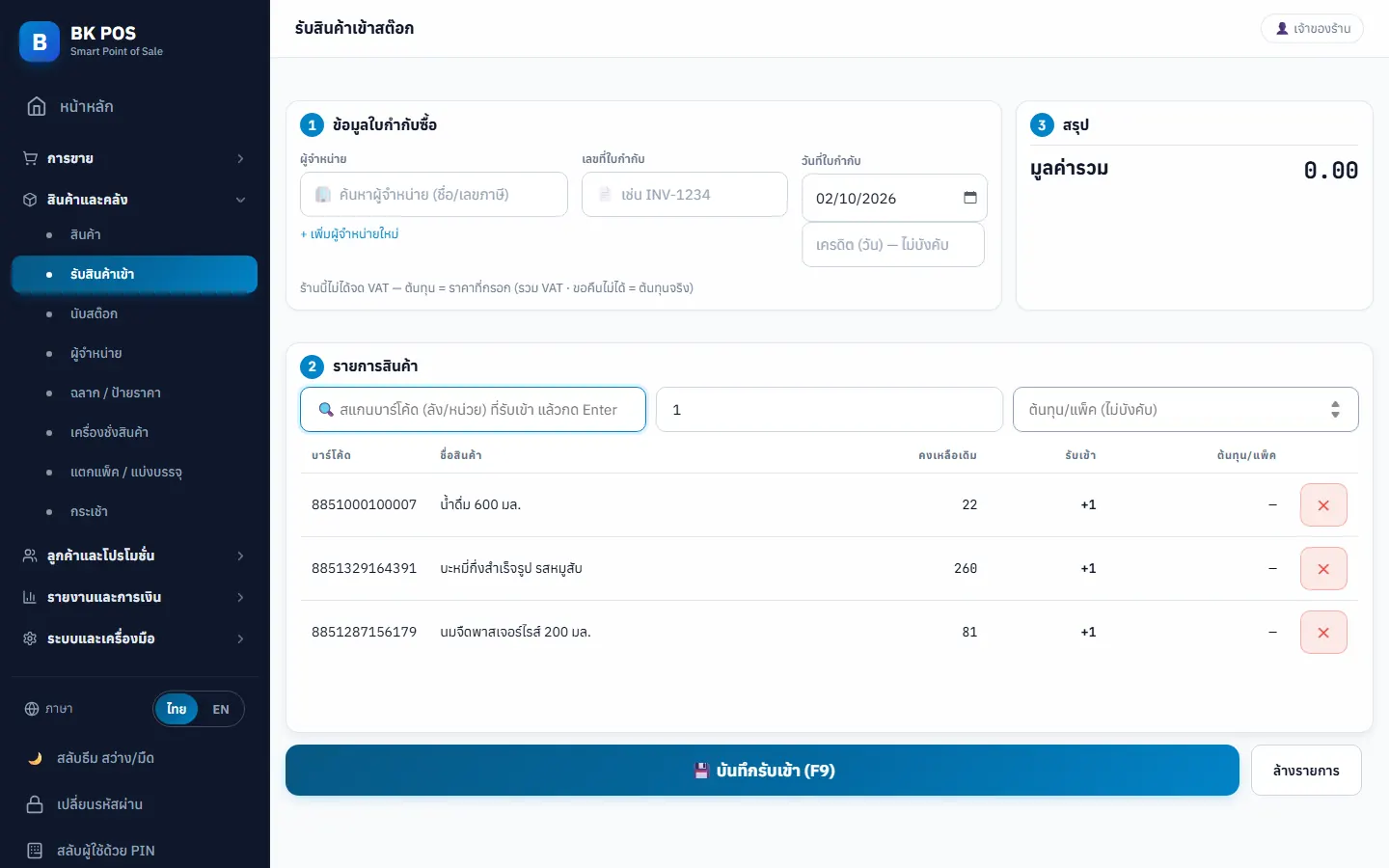Viewport: 1389px width, 868px height.
Task: Switch language to ไทย
Action: coord(177,709)
